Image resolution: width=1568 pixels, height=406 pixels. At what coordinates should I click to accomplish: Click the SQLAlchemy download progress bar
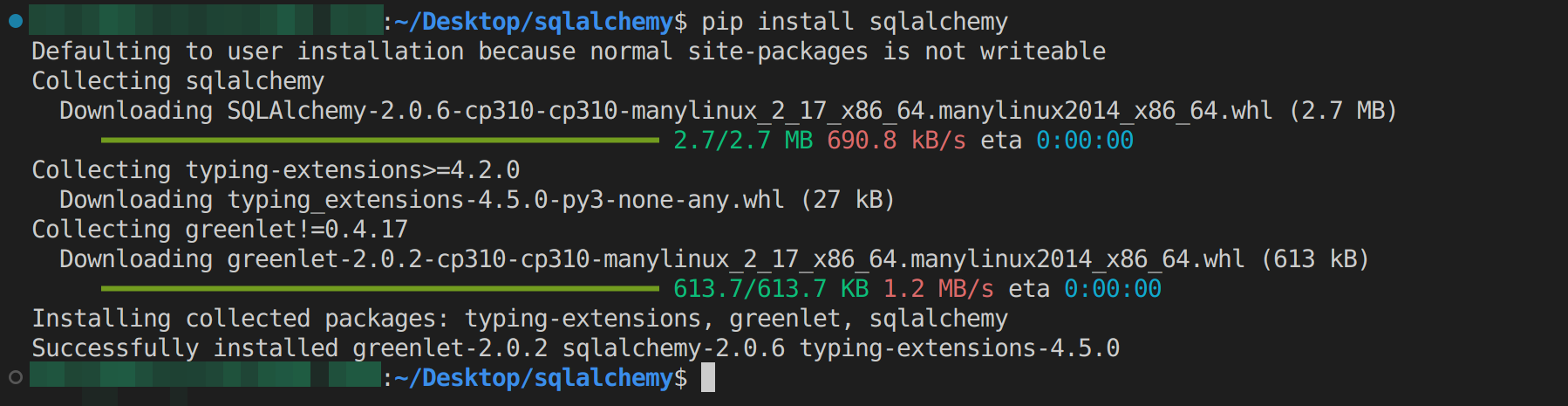pos(380,140)
